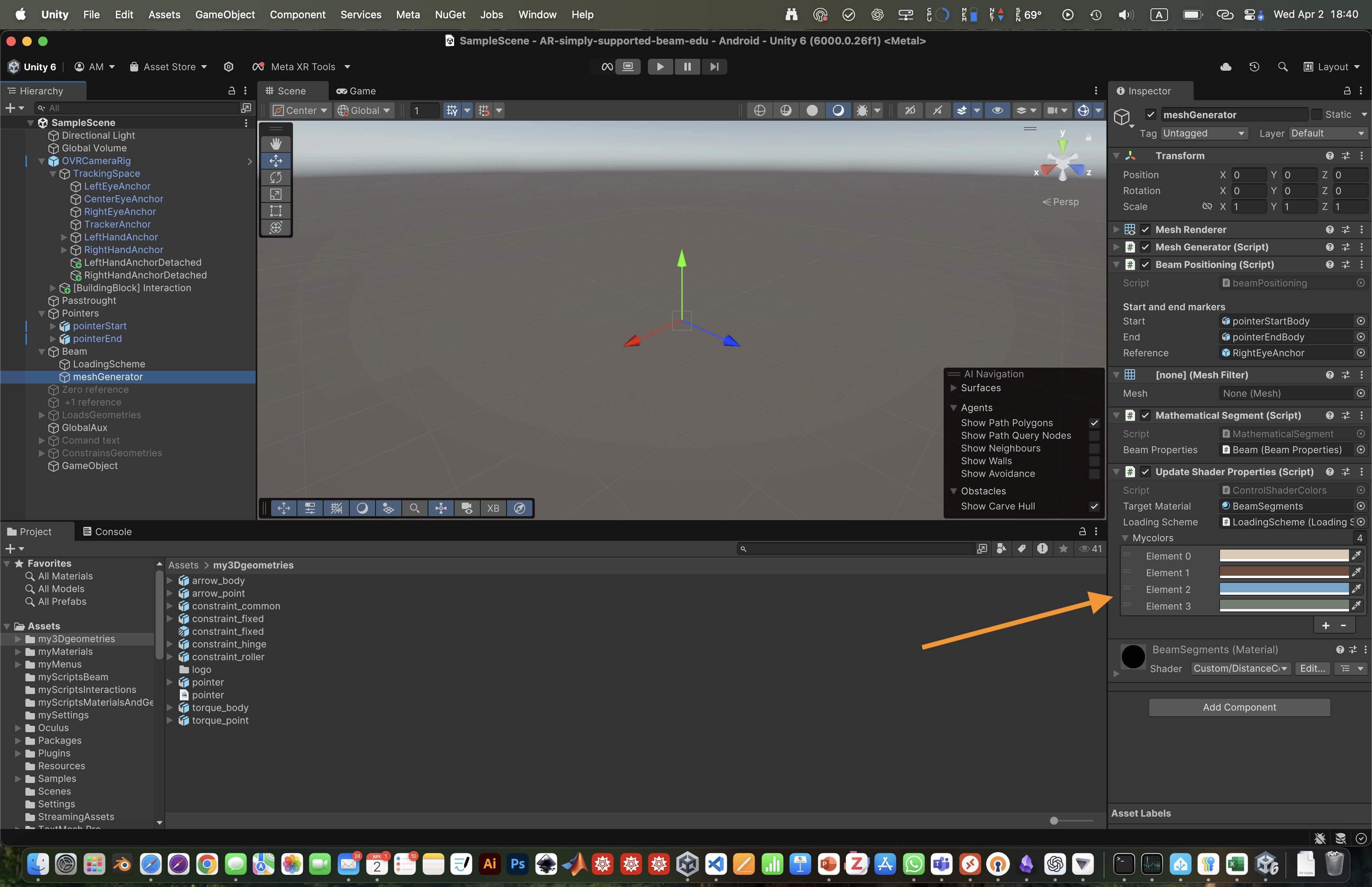1372x887 pixels.
Task: Uncheck Show Path Polygons
Action: 1094,423
